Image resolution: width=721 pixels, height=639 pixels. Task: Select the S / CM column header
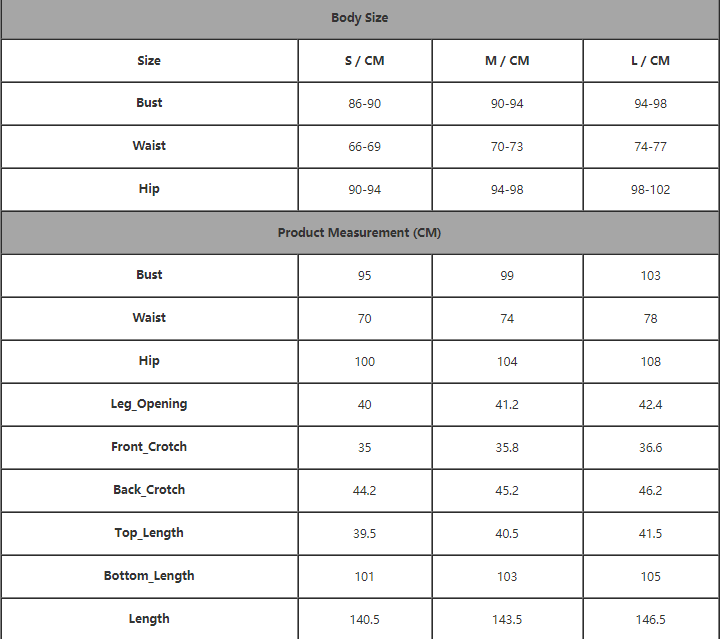365,61
